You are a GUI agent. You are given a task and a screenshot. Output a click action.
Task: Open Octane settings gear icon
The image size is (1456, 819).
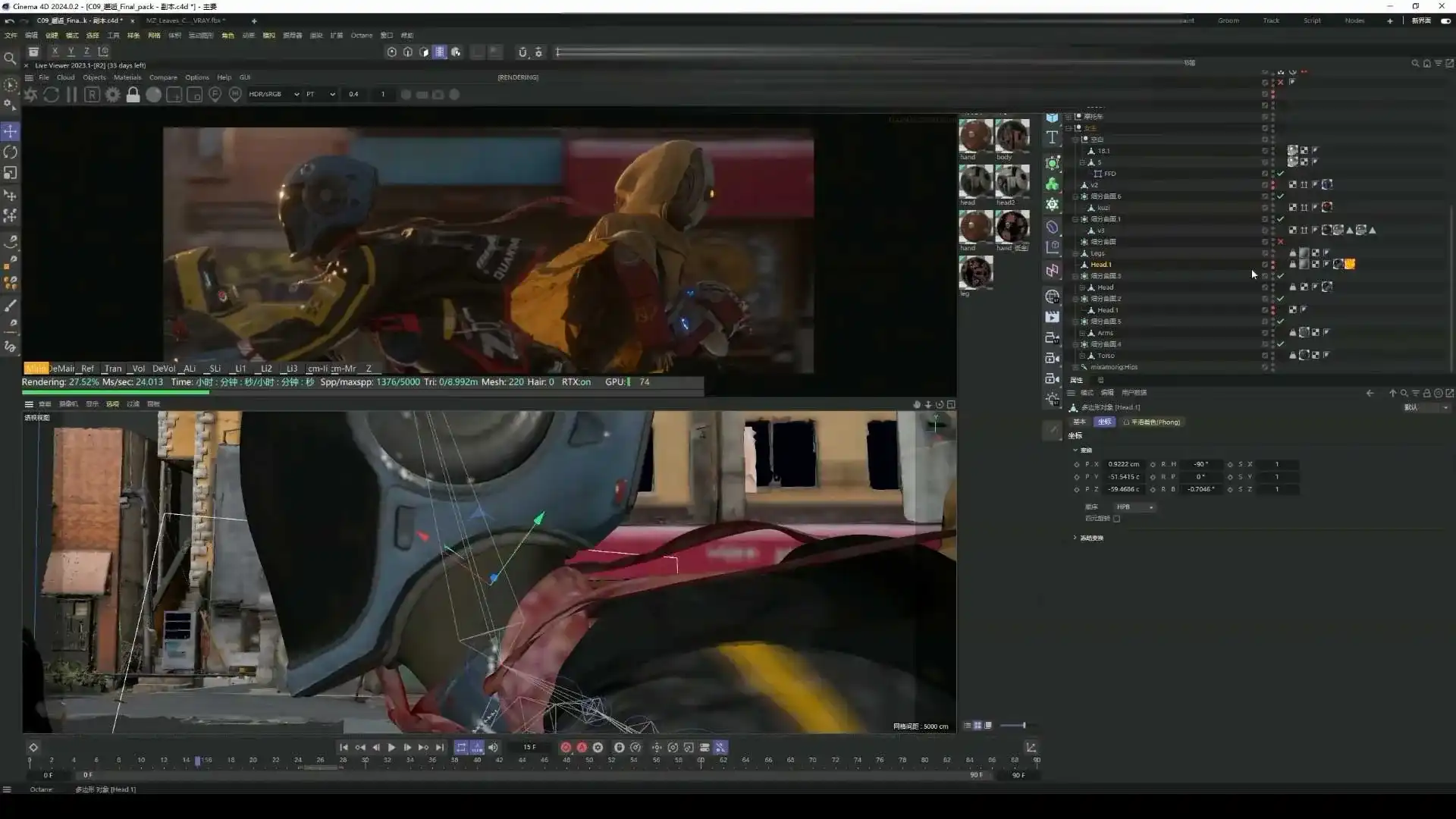click(112, 95)
